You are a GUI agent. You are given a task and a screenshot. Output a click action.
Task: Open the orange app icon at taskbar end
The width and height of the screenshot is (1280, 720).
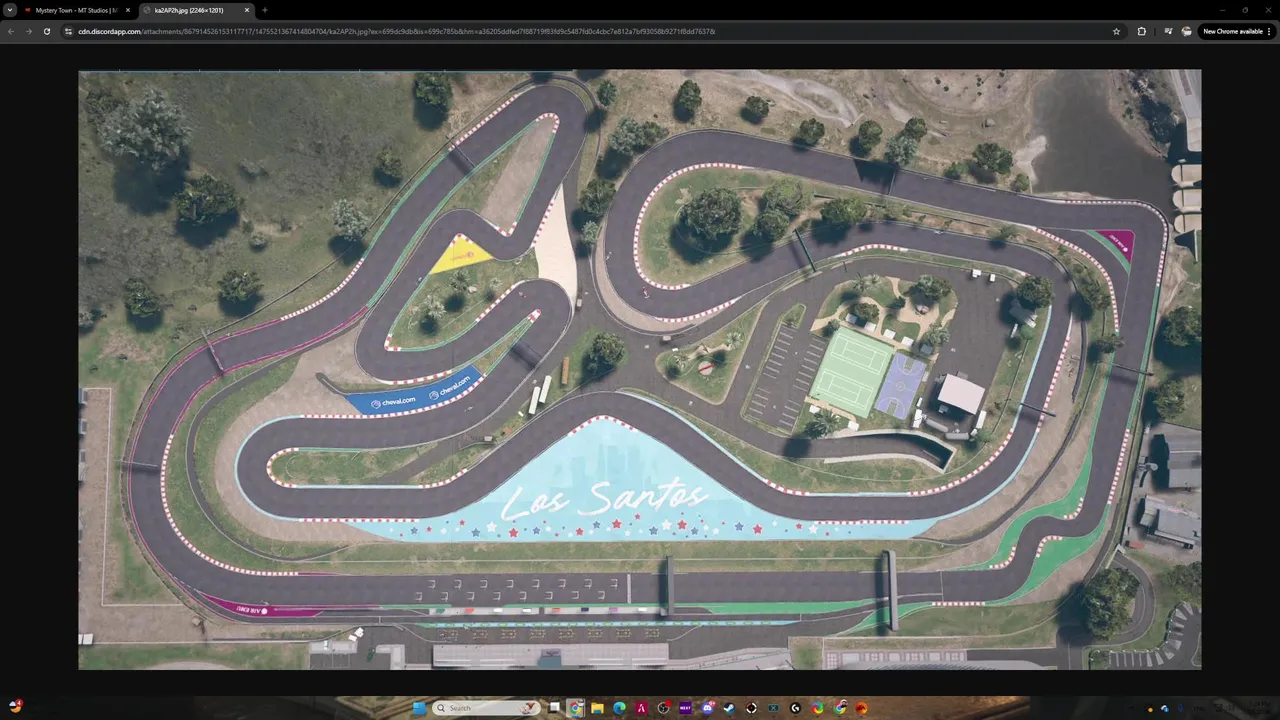click(x=861, y=708)
